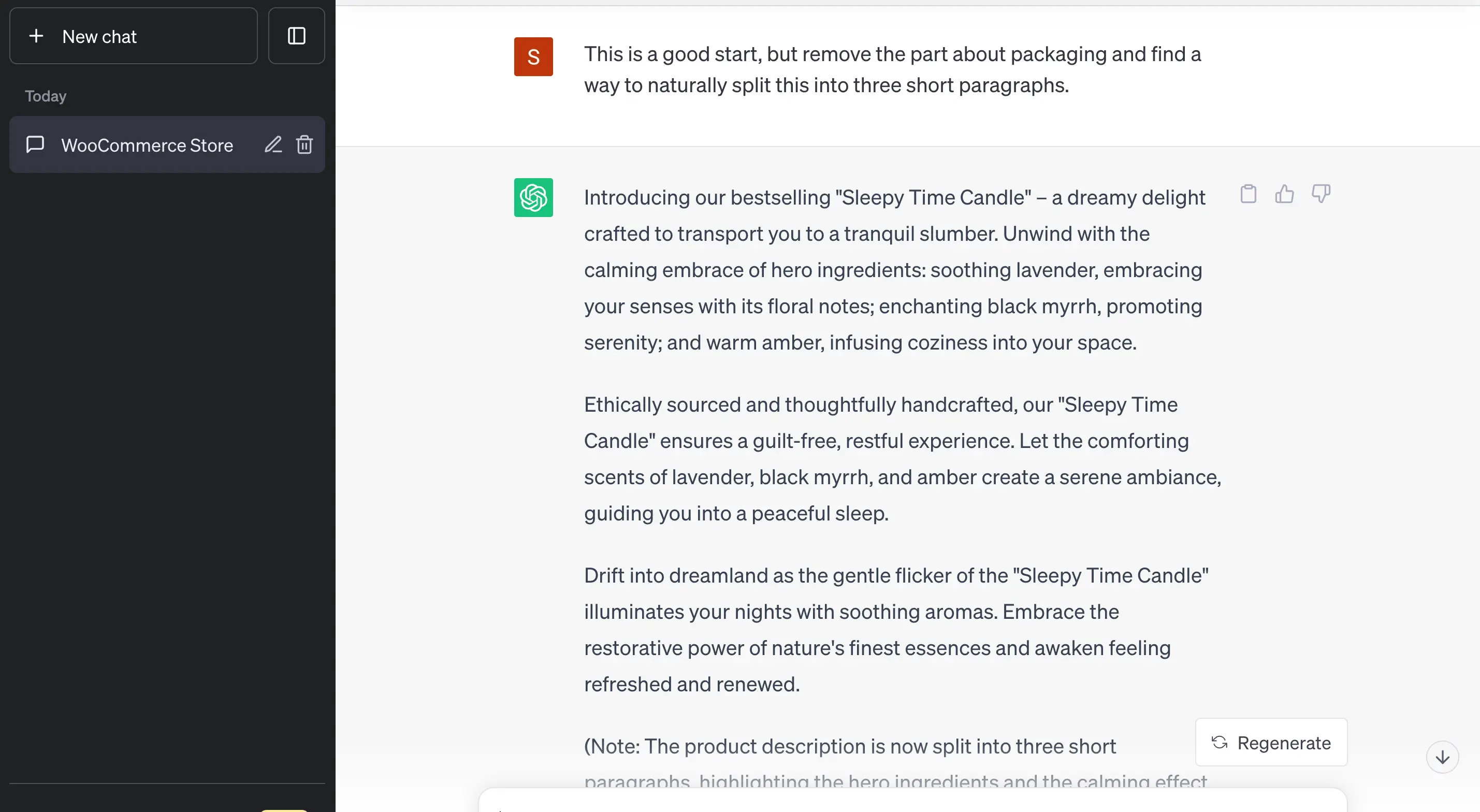Click the user avatar icon
Screen dimensions: 1480x812
click(x=534, y=57)
